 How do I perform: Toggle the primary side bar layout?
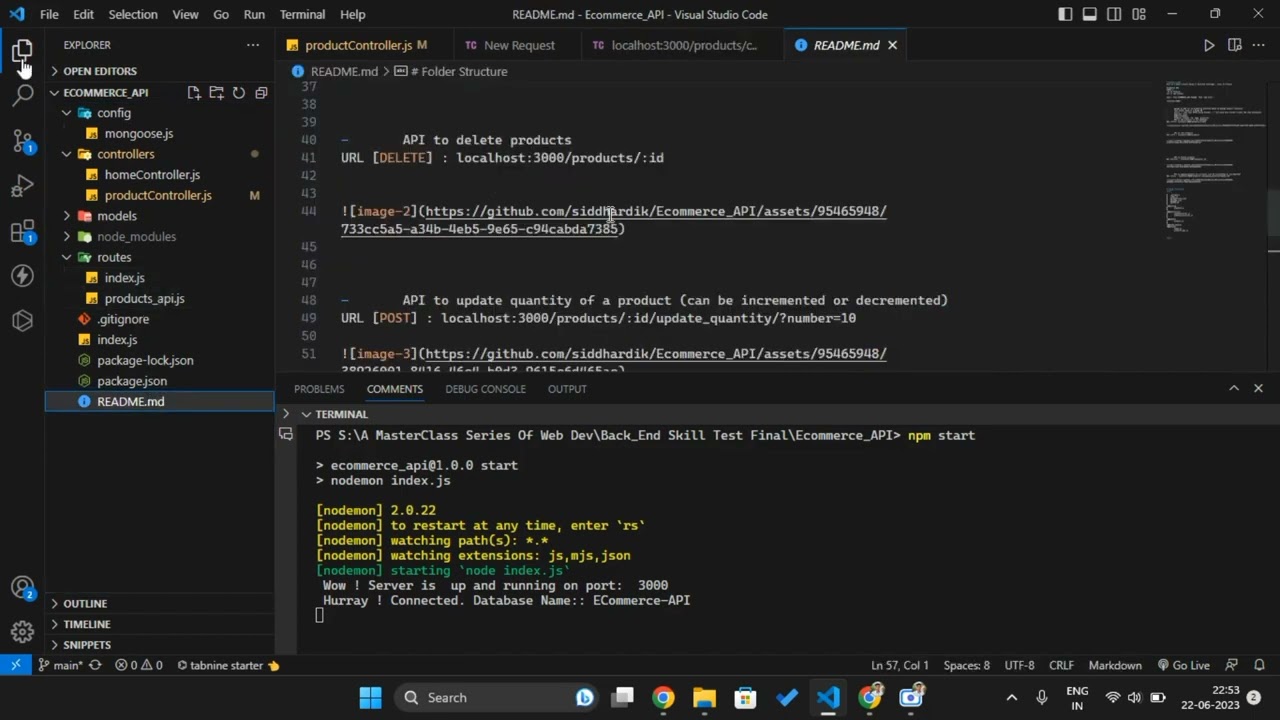[x=1065, y=14]
